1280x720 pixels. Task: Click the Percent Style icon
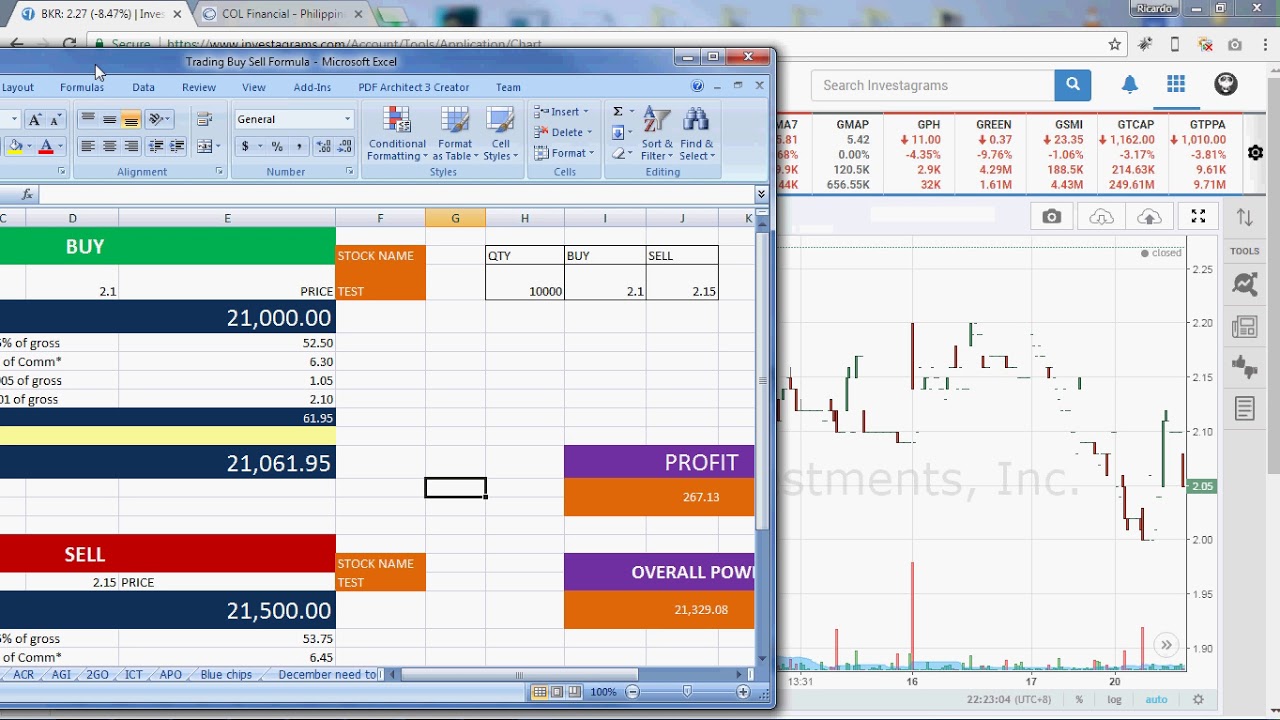pos(277,147)
